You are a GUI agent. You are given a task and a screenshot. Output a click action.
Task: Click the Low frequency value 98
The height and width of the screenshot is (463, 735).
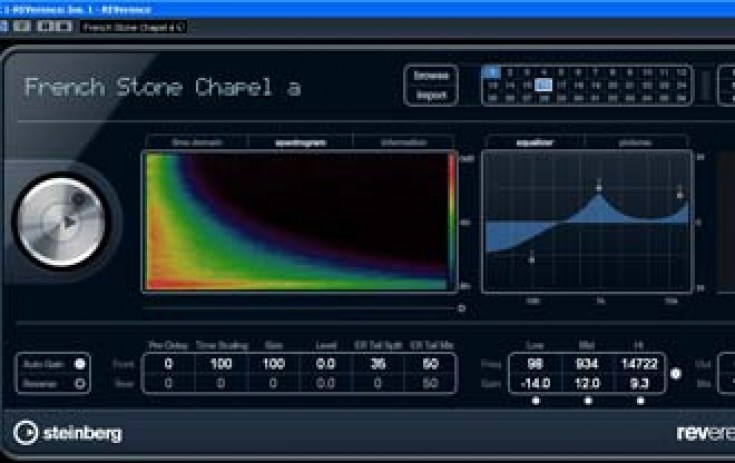click(x=535, y=364)
